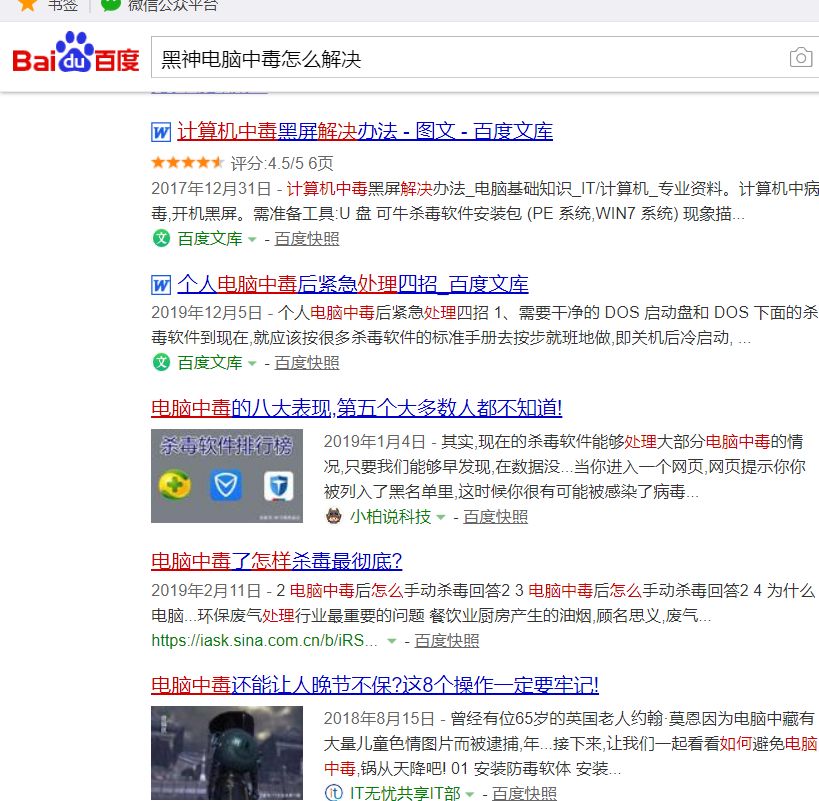Click the Baidu logo

(x=76, y=56)
